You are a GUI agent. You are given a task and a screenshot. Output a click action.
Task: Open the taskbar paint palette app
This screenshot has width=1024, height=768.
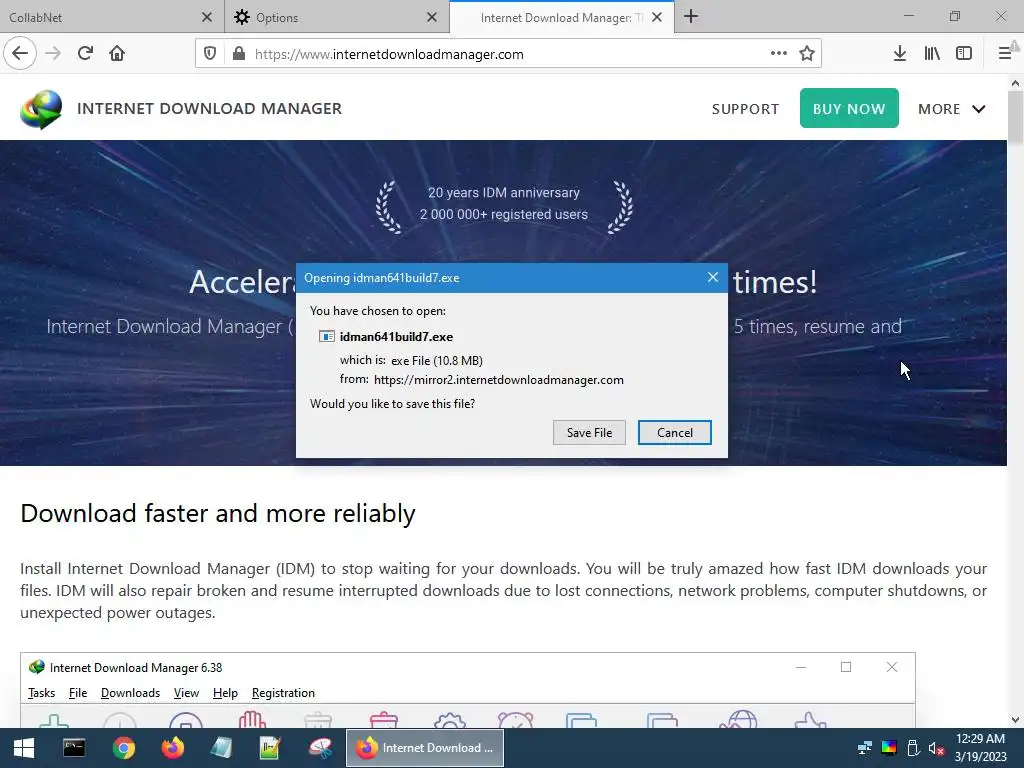pos(320,748)
